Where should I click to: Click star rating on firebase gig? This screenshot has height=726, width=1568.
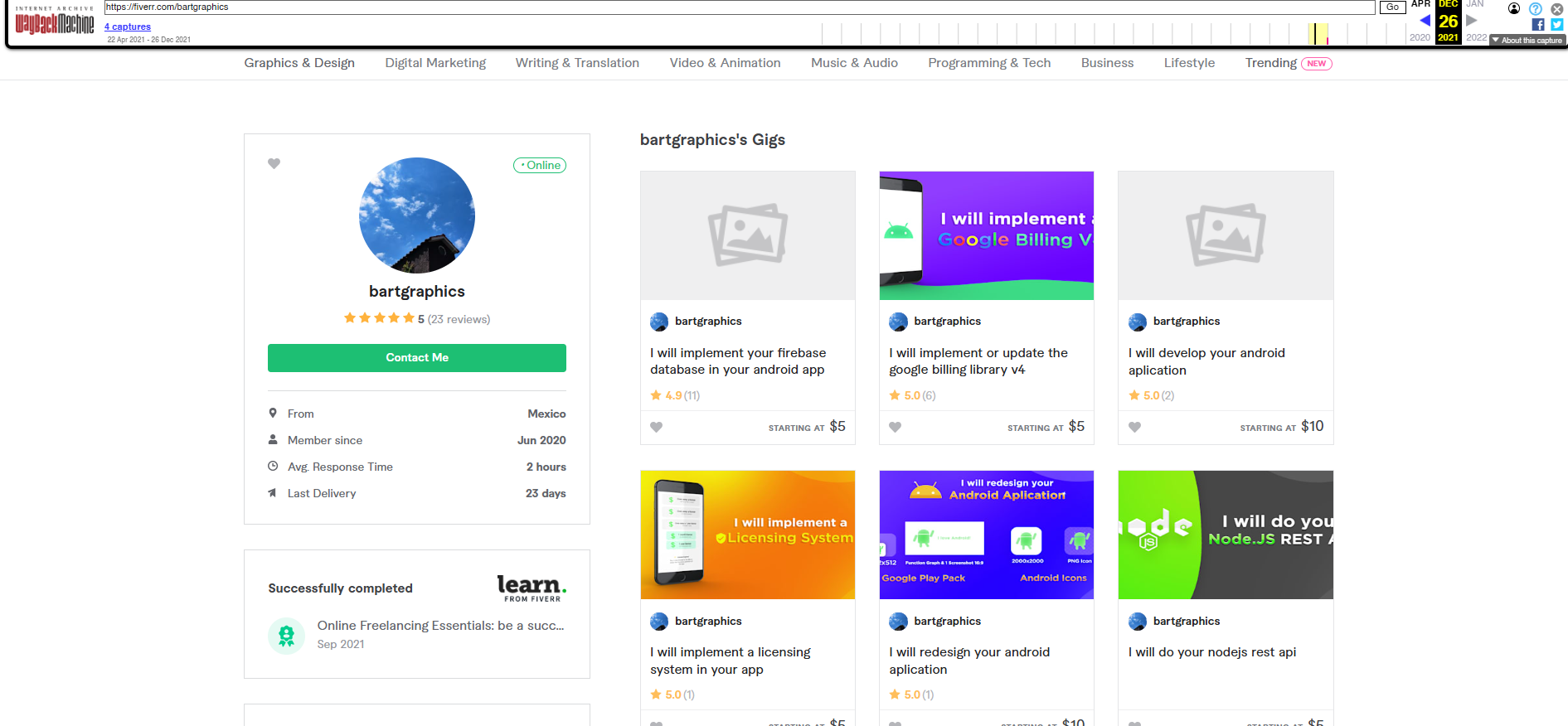675,395
